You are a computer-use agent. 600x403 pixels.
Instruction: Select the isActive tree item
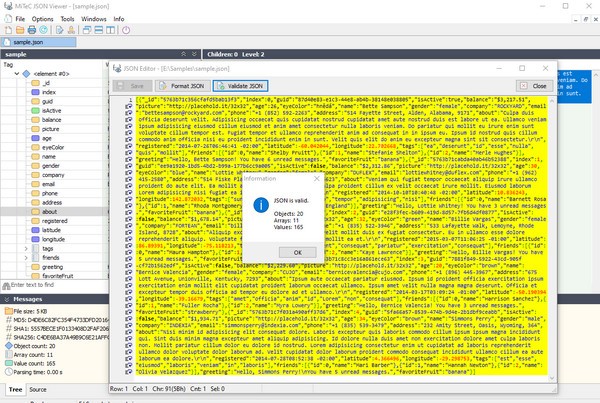point(51,110)
